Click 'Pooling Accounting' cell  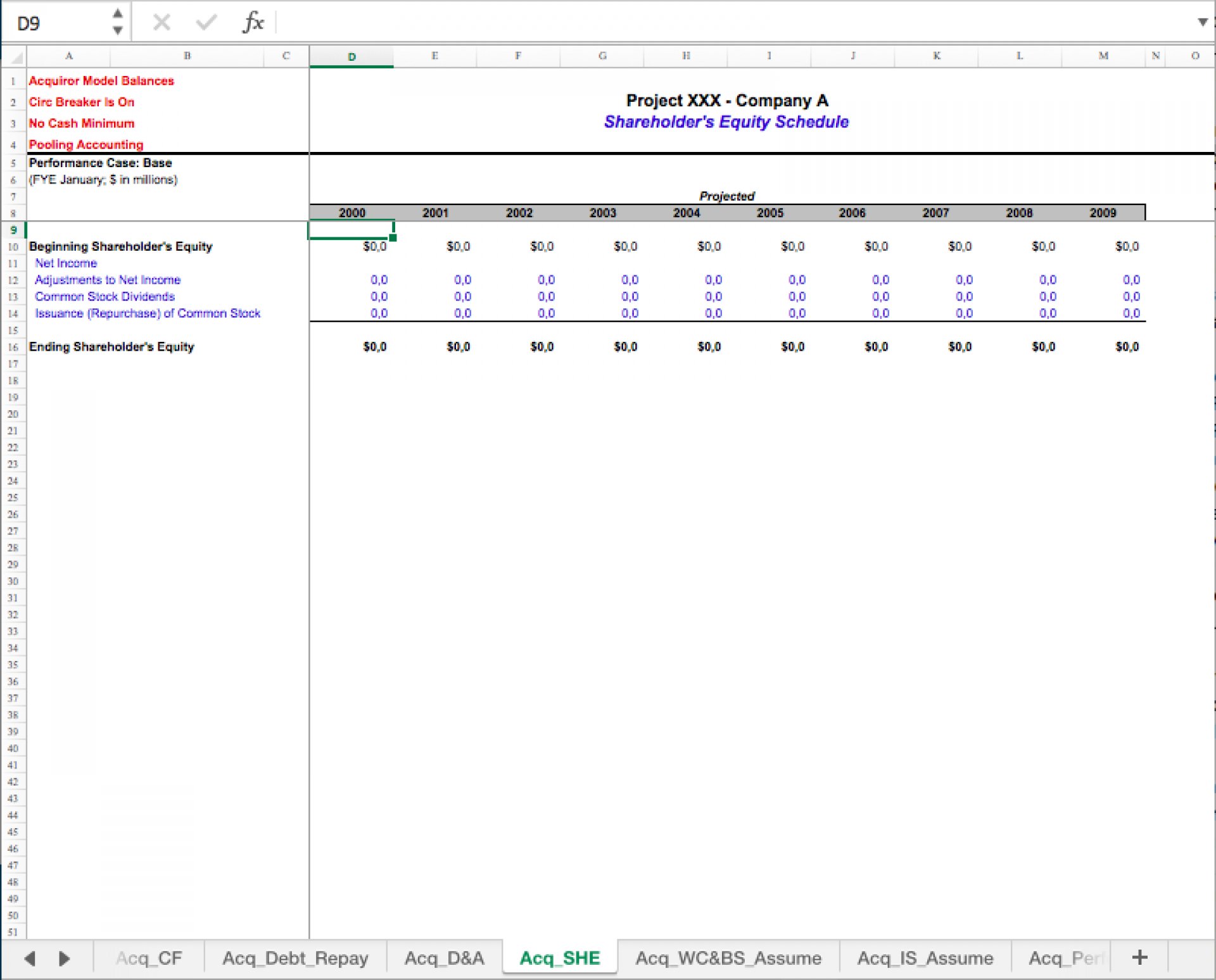coord(86,145)
